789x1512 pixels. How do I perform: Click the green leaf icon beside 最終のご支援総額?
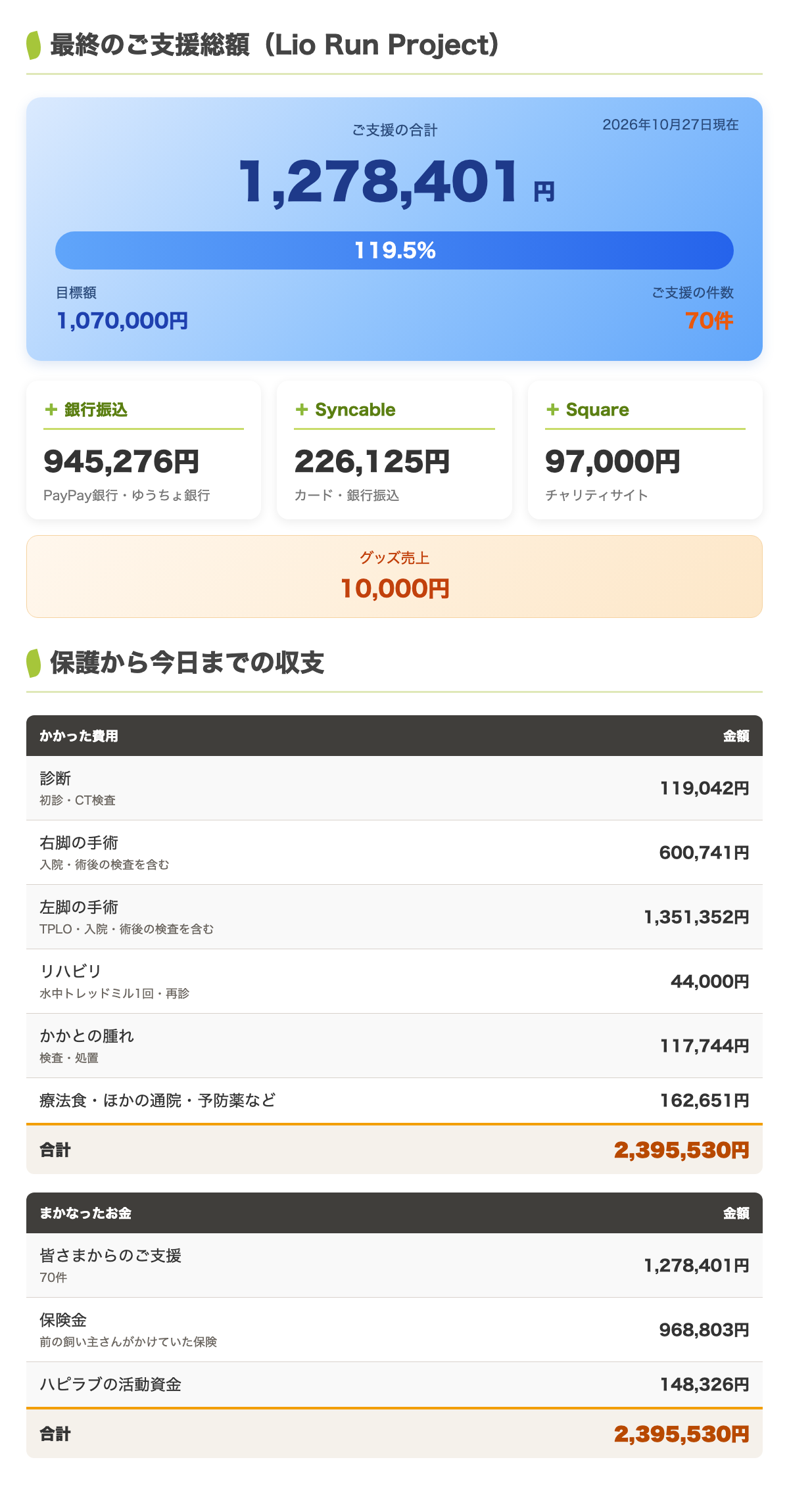34,45
